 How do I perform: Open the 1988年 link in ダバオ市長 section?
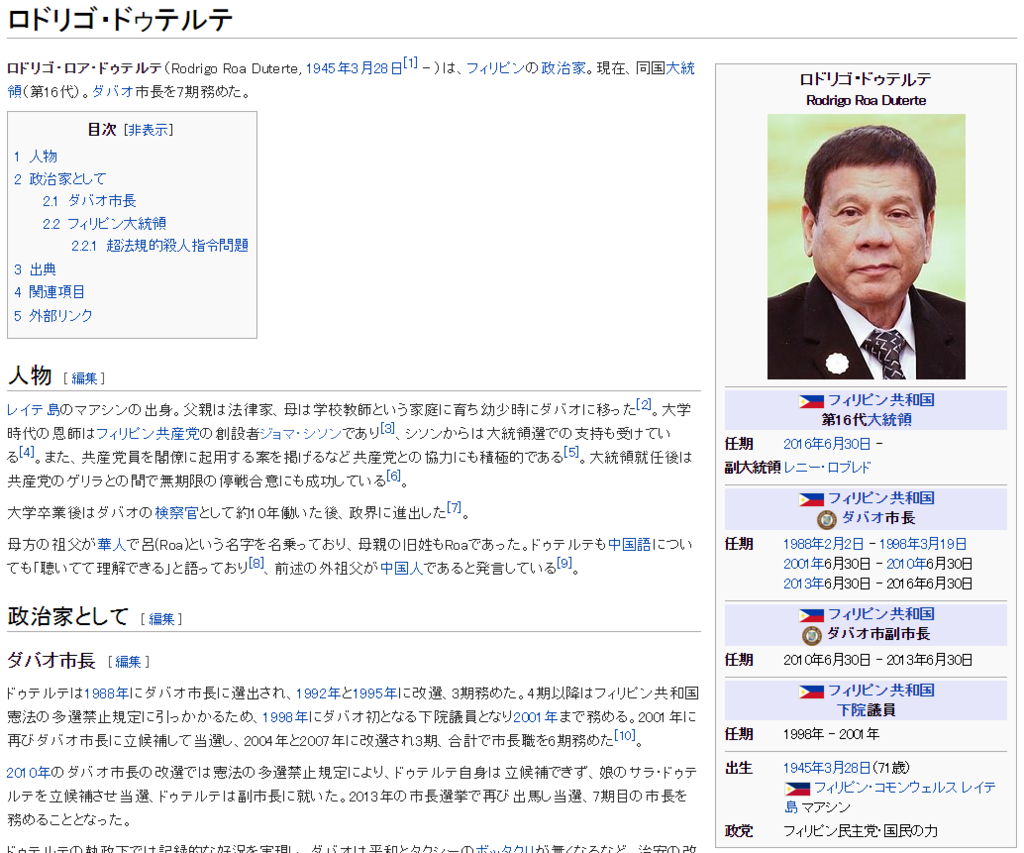(107, 694)
